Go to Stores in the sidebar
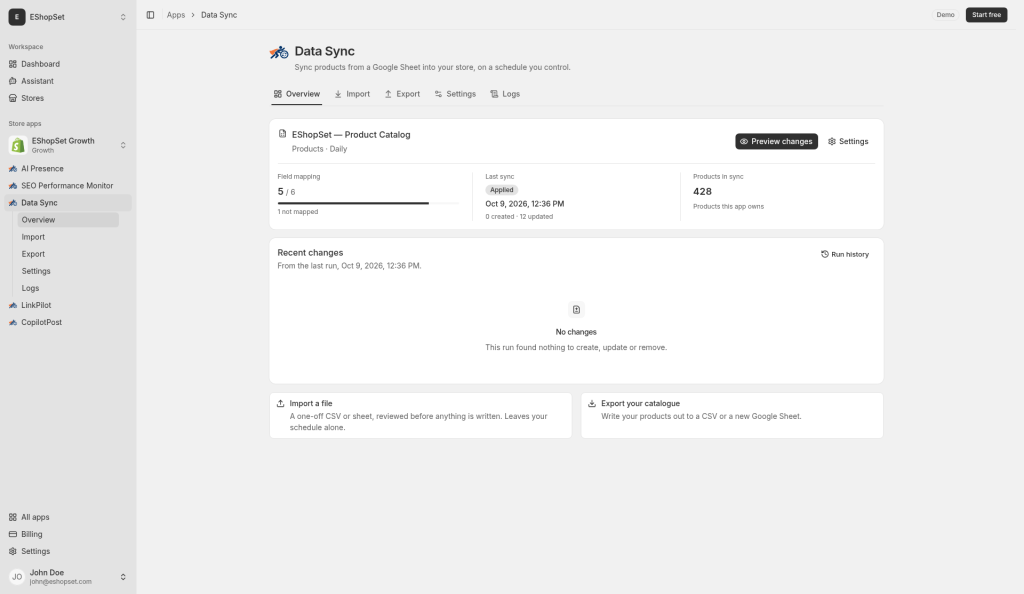This screenshot has width=1024, height=594. tap(68, 98)
